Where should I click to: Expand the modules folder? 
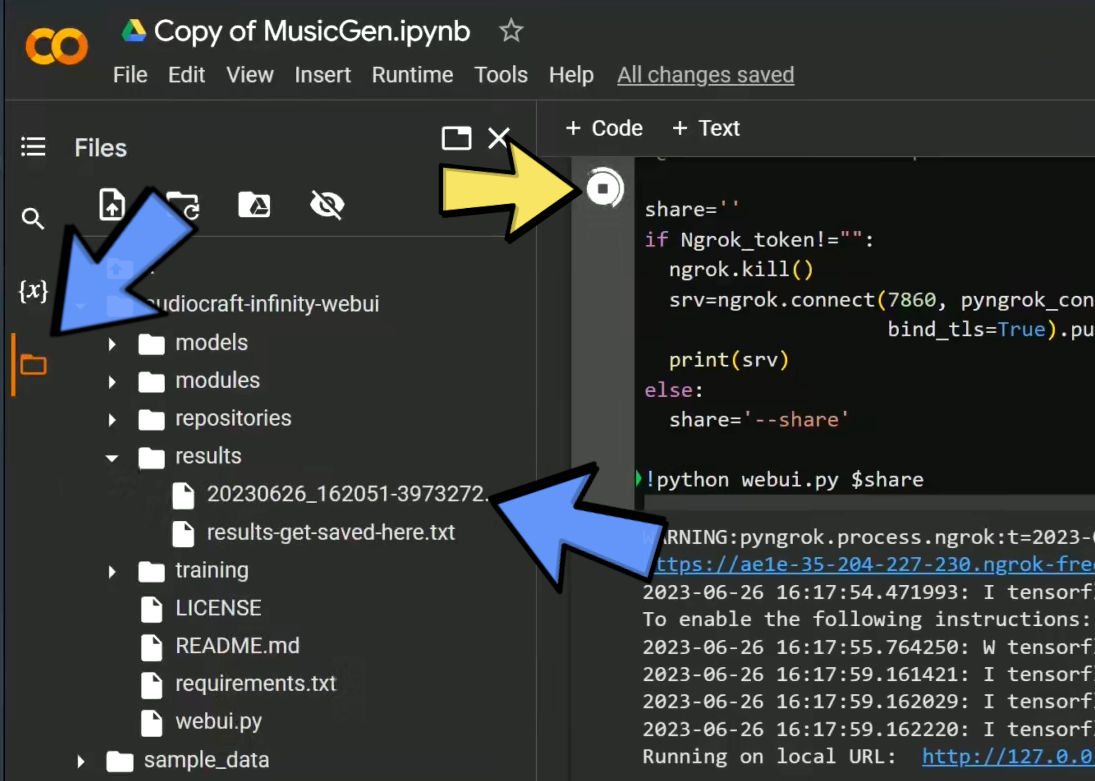tap(112, 381)
